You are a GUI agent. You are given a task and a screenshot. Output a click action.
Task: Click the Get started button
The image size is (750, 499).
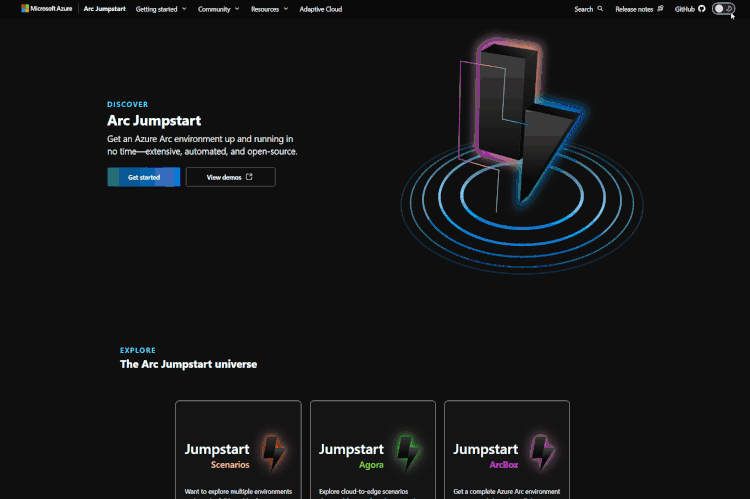pyautogui.click(x=143, y=177)
